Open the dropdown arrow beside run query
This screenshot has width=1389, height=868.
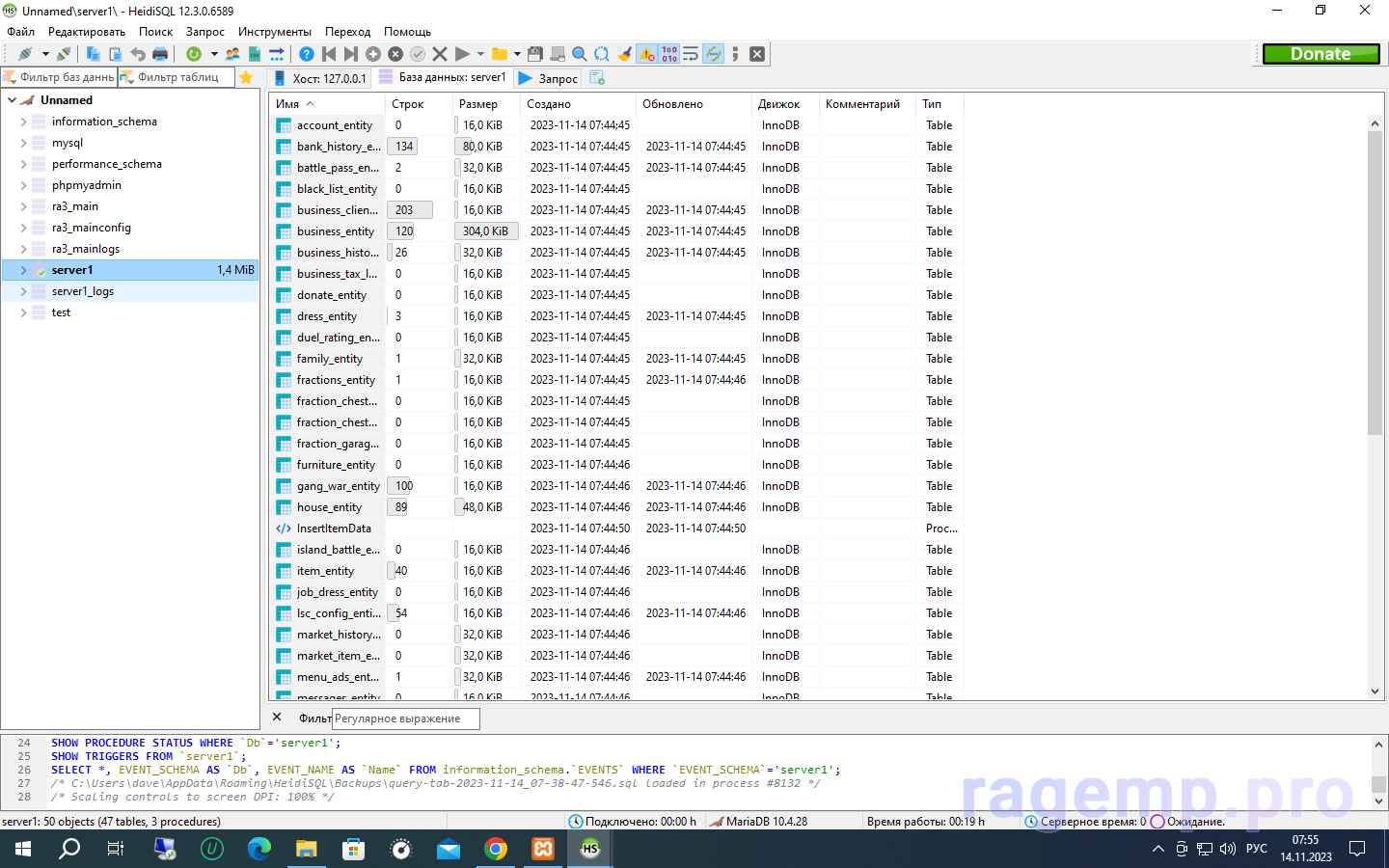pos(480,54)
